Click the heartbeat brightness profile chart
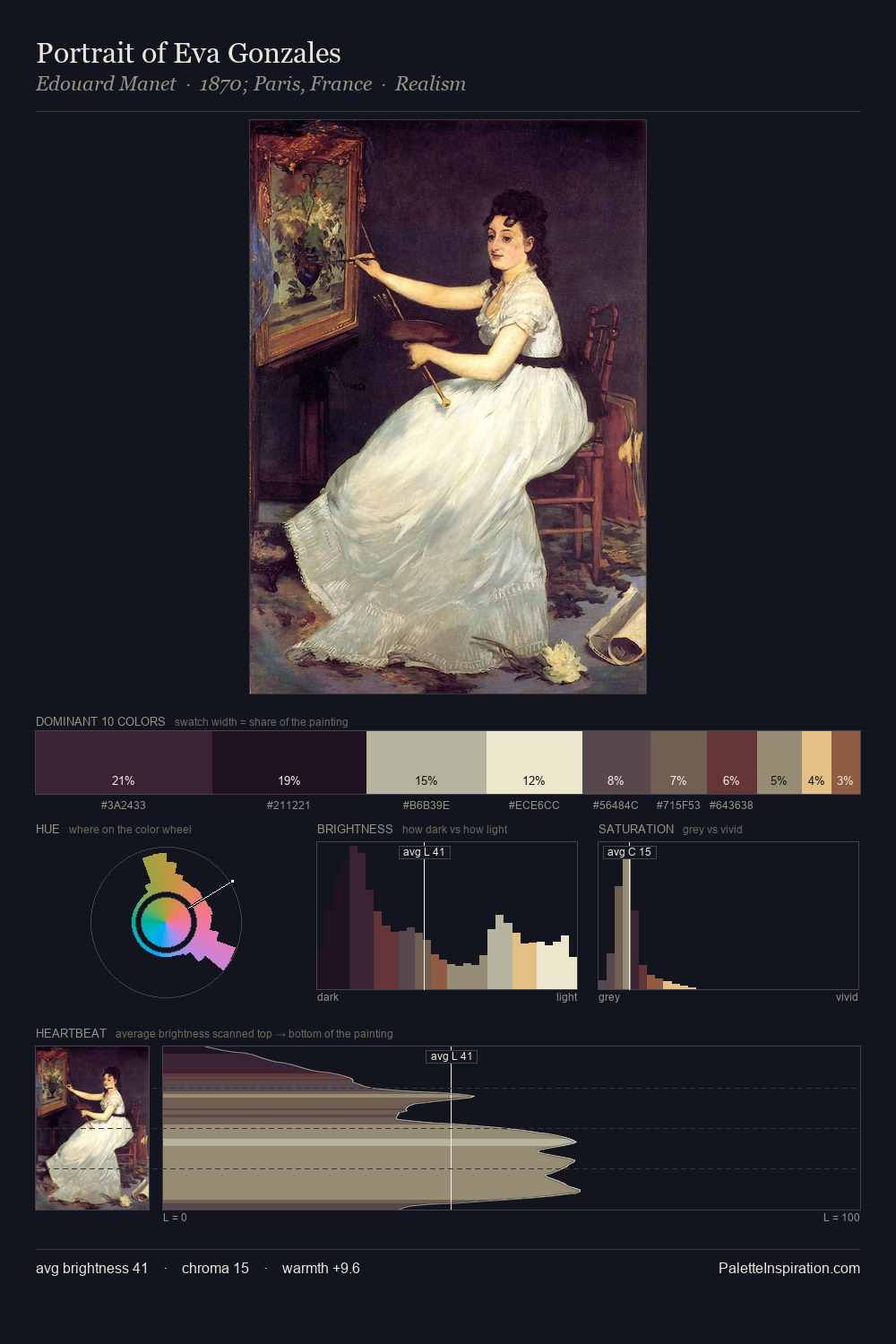 point(512,1128)
